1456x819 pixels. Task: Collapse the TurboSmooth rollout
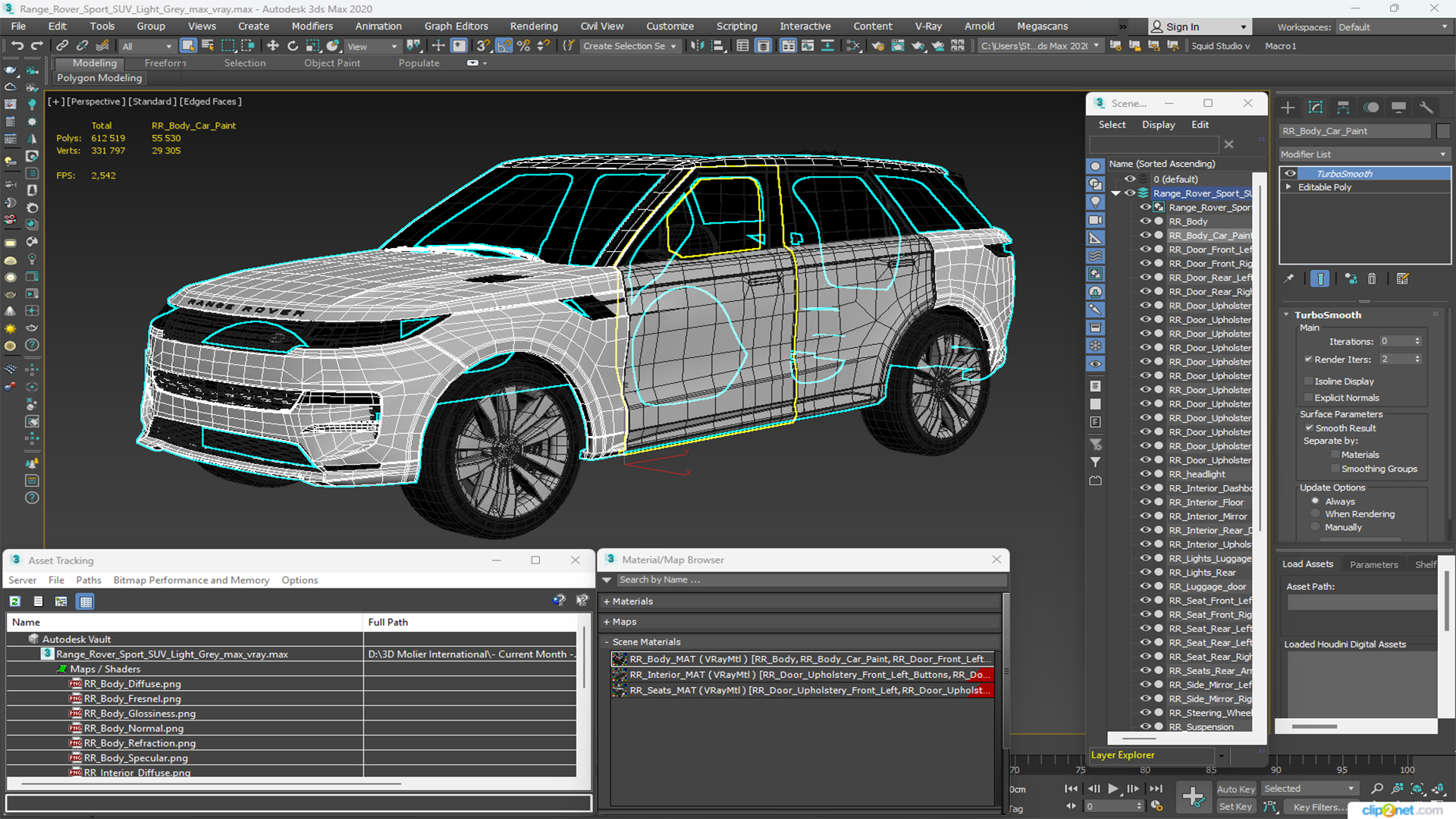click(1287, 315)
